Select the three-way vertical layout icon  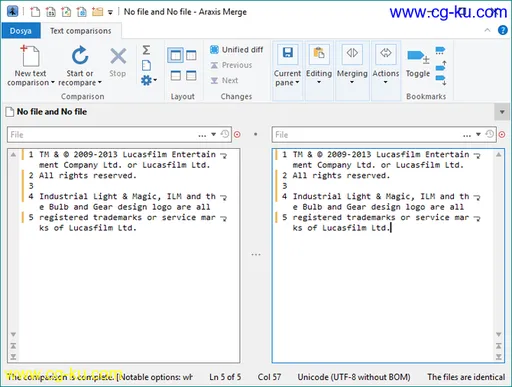coord(191,55)
